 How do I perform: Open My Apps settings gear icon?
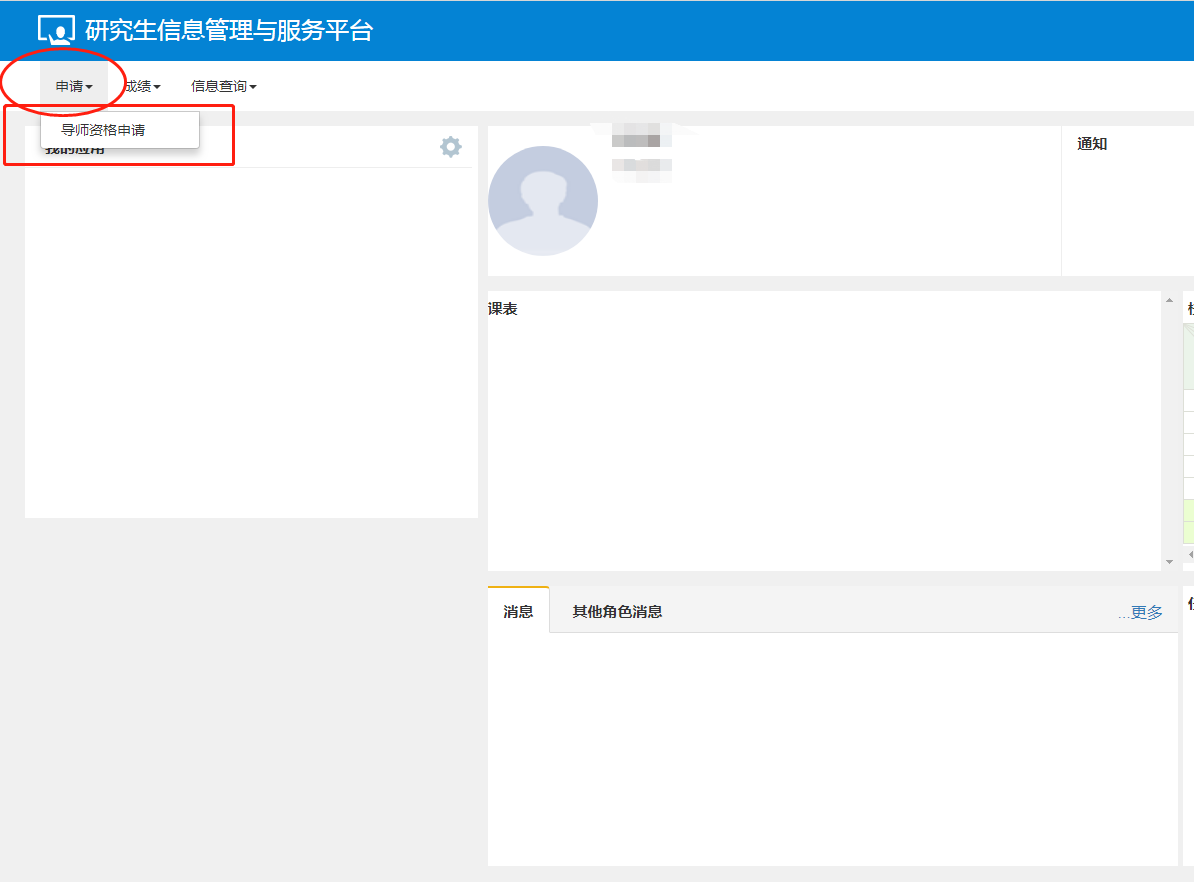pos(451,147)
